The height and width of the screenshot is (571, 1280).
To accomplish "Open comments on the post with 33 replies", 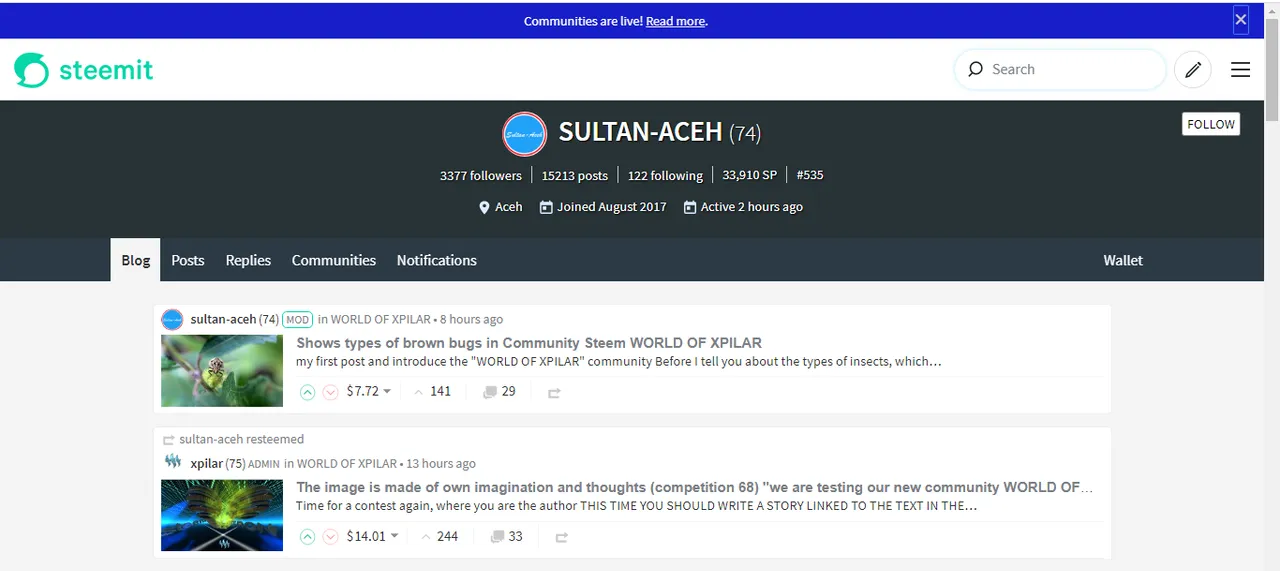I will pos(506,536).
